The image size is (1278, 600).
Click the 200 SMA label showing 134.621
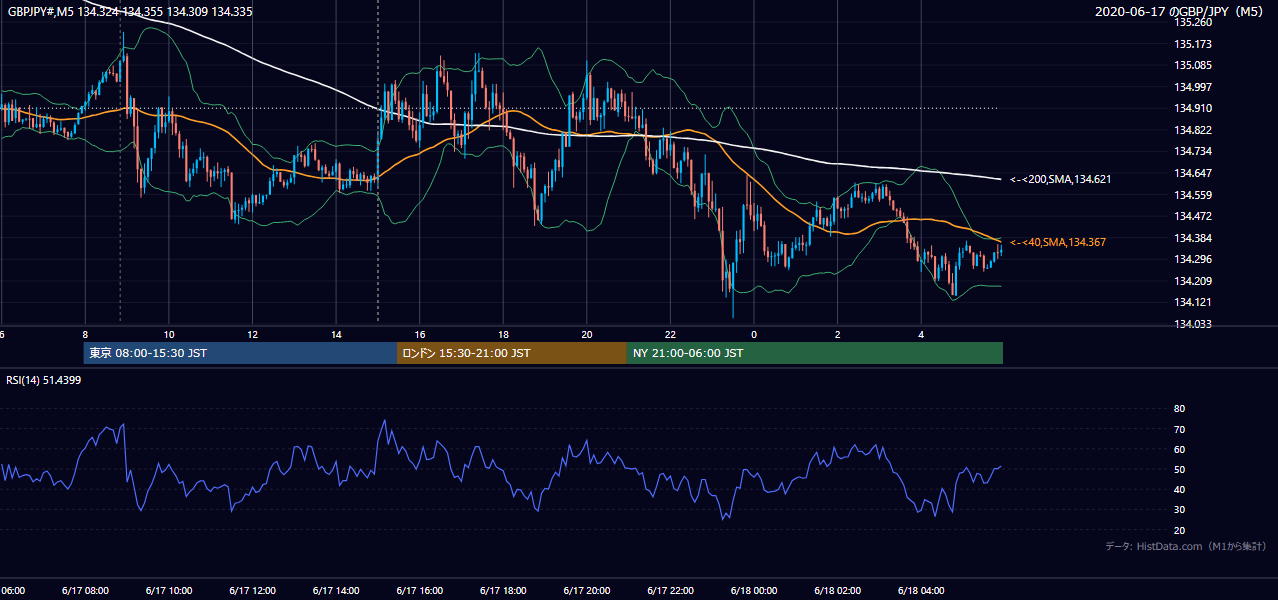click(x=1060, y=179)
